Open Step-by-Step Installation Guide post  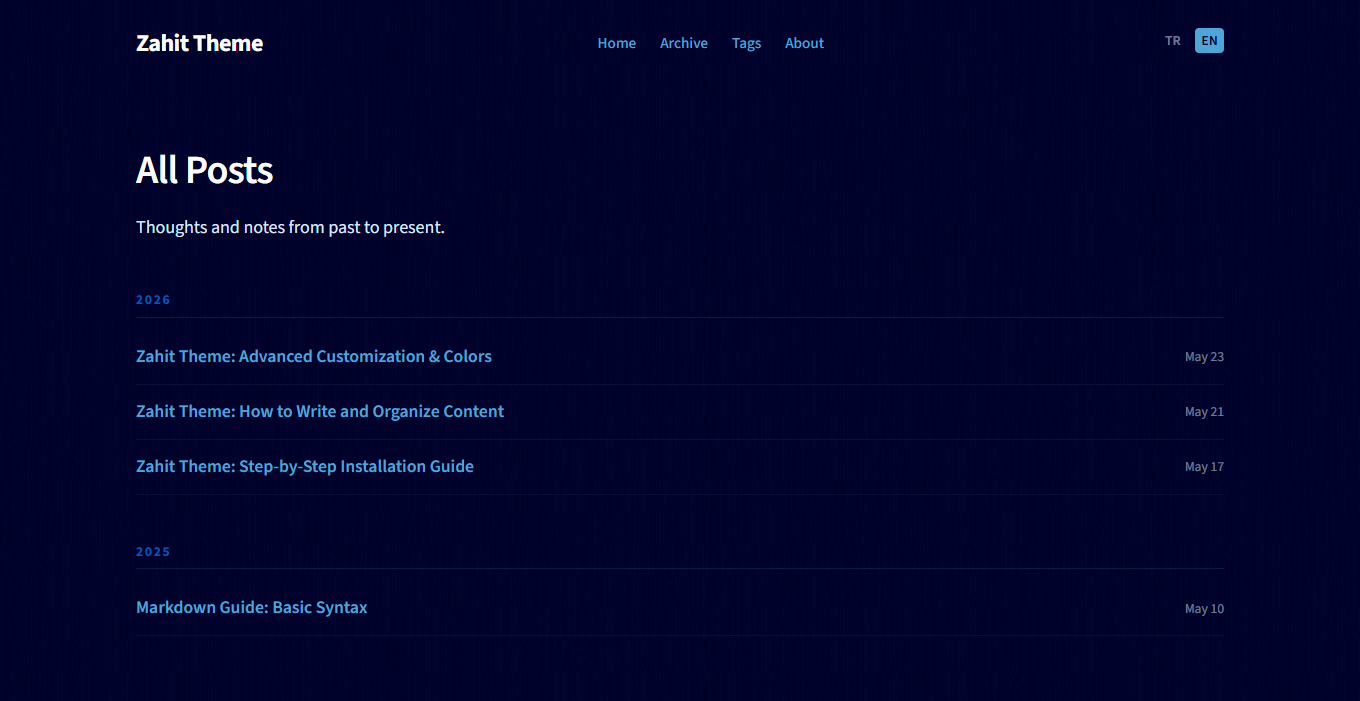pos(305,466)
